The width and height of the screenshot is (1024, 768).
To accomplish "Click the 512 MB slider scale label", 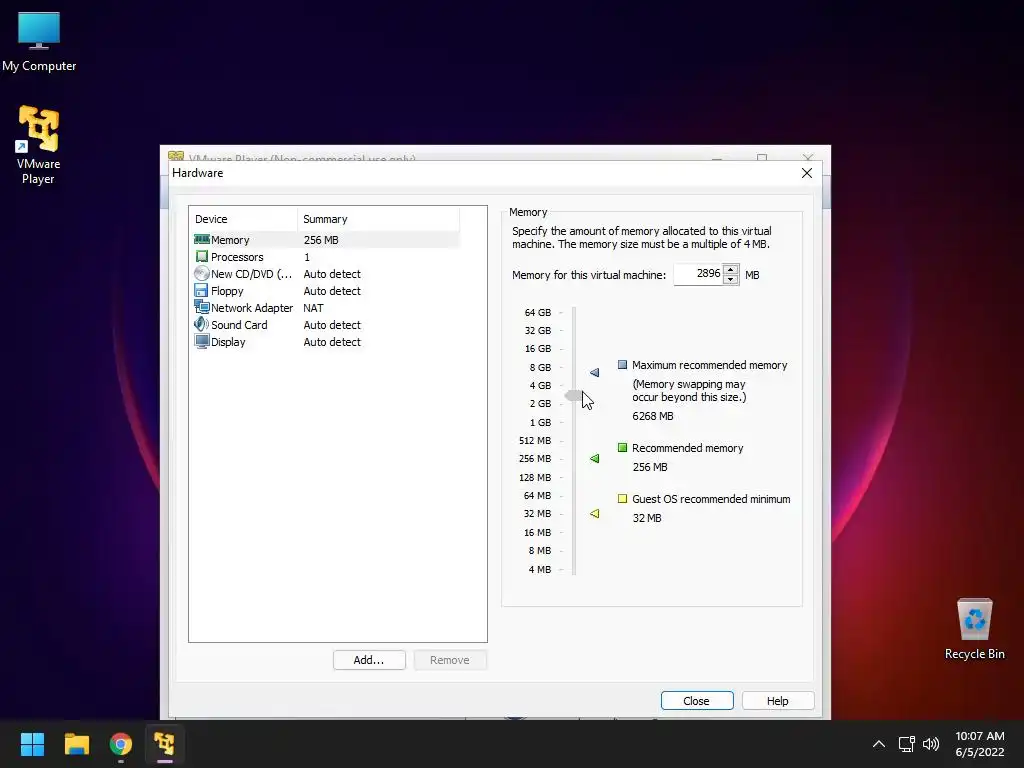I will (535, 441).
